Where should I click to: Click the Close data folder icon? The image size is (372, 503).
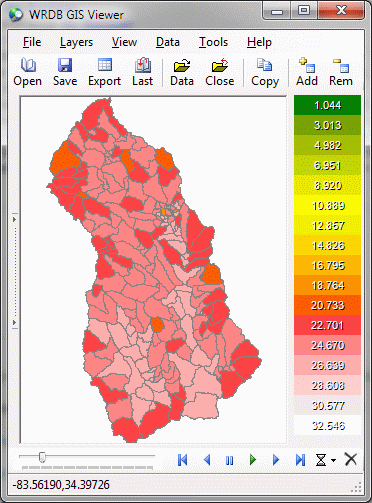220,65
